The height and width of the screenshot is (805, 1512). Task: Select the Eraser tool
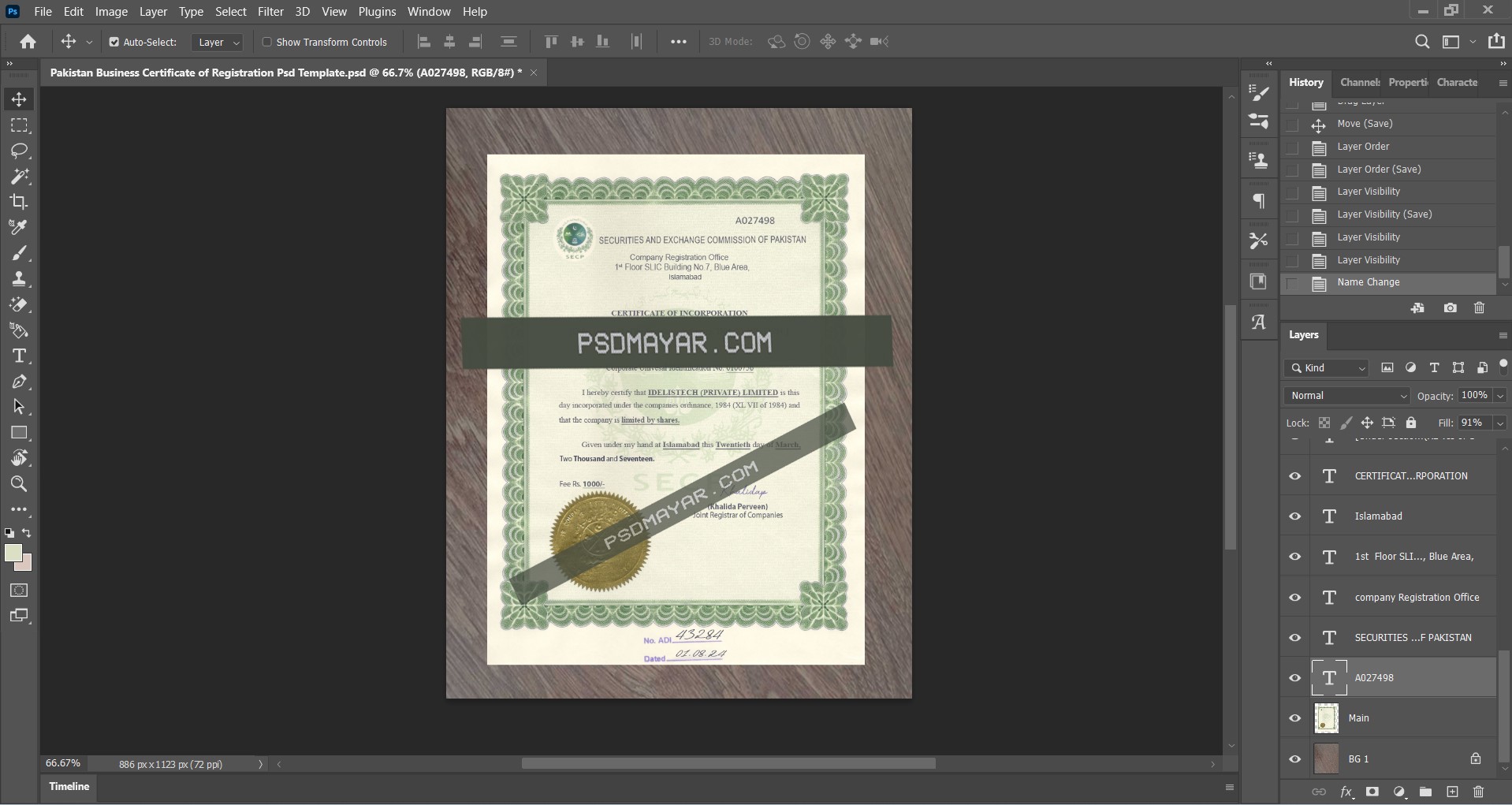(19, 304)
